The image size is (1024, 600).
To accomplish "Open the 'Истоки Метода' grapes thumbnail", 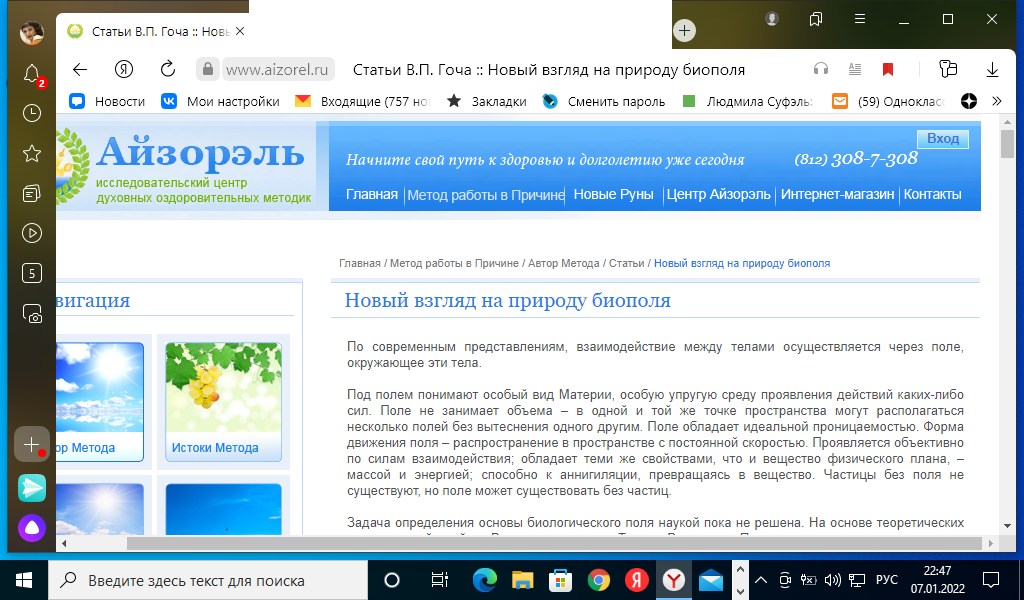I will pos(223,400).
